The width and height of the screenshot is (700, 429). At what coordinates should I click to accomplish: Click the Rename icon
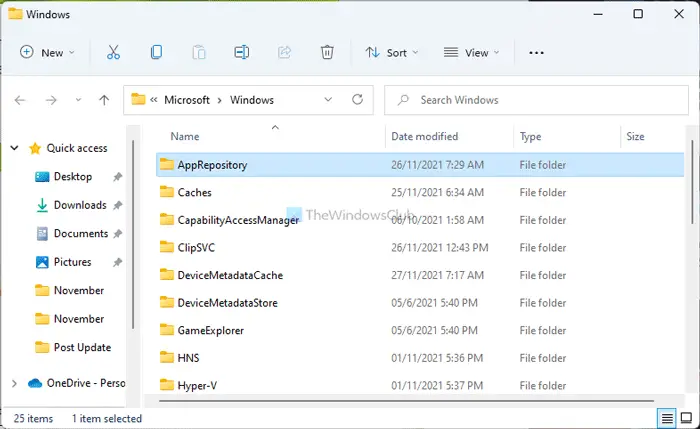tap(242, 52)
